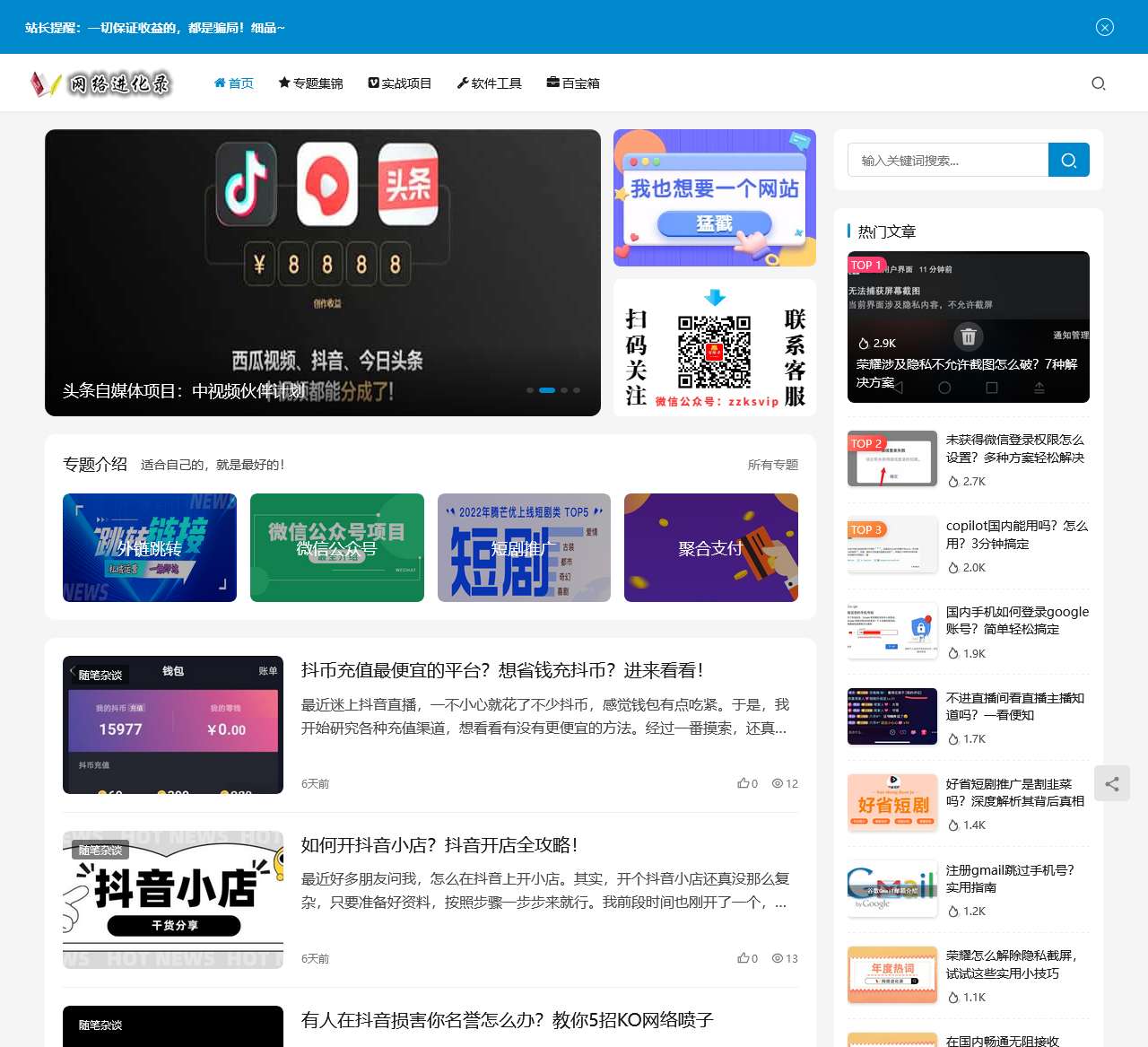Image resolution: width=1148 pixels, height=1047 pixels.
Task: Open the 实战项目 section from navbar
Action: (400, 83)
